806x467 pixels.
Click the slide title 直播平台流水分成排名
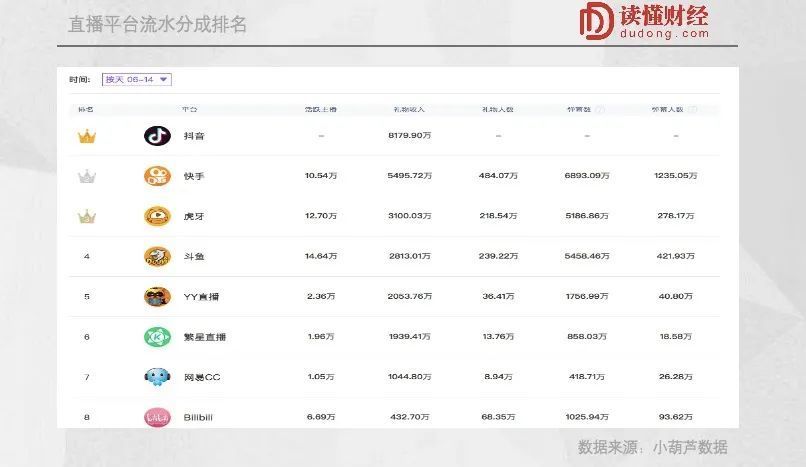pos(157,24)
